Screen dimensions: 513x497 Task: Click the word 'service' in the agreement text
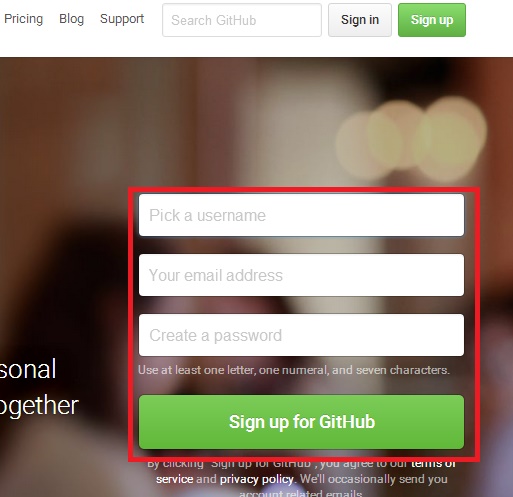click(x=174, y=479)
